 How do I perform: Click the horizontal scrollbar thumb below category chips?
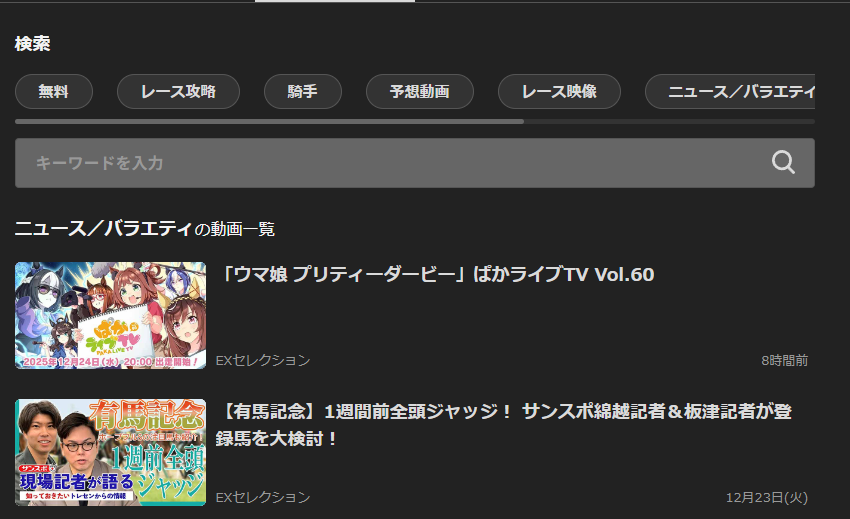269,121
